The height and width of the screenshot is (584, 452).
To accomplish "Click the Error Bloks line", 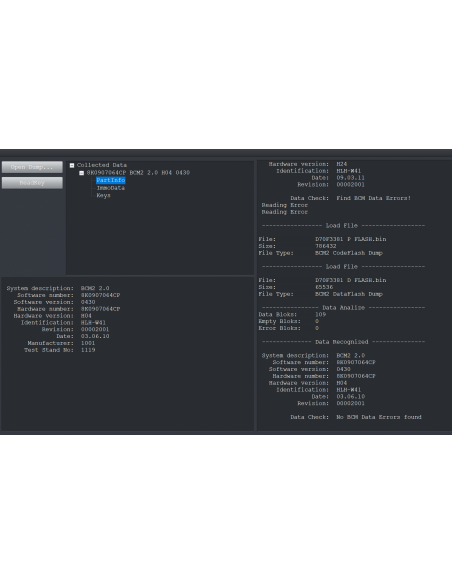I will click(x=289, y=328).
